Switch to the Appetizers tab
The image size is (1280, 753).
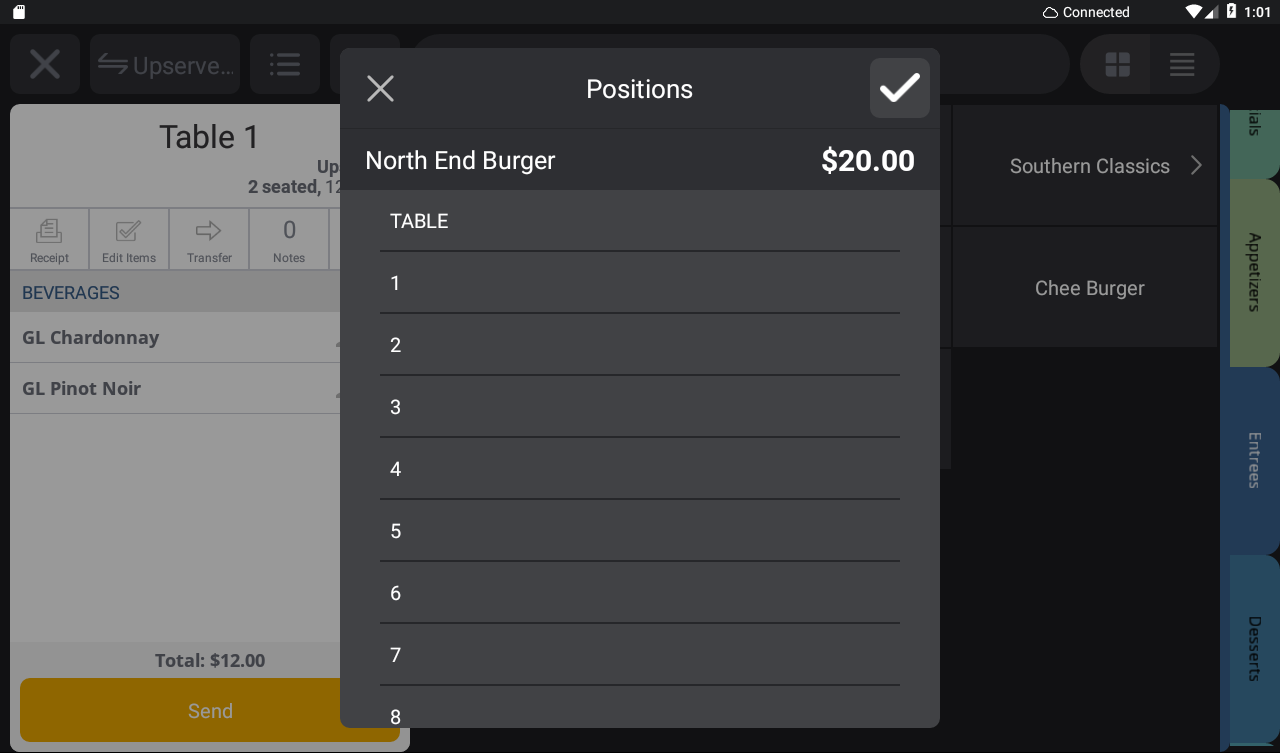1254,272
